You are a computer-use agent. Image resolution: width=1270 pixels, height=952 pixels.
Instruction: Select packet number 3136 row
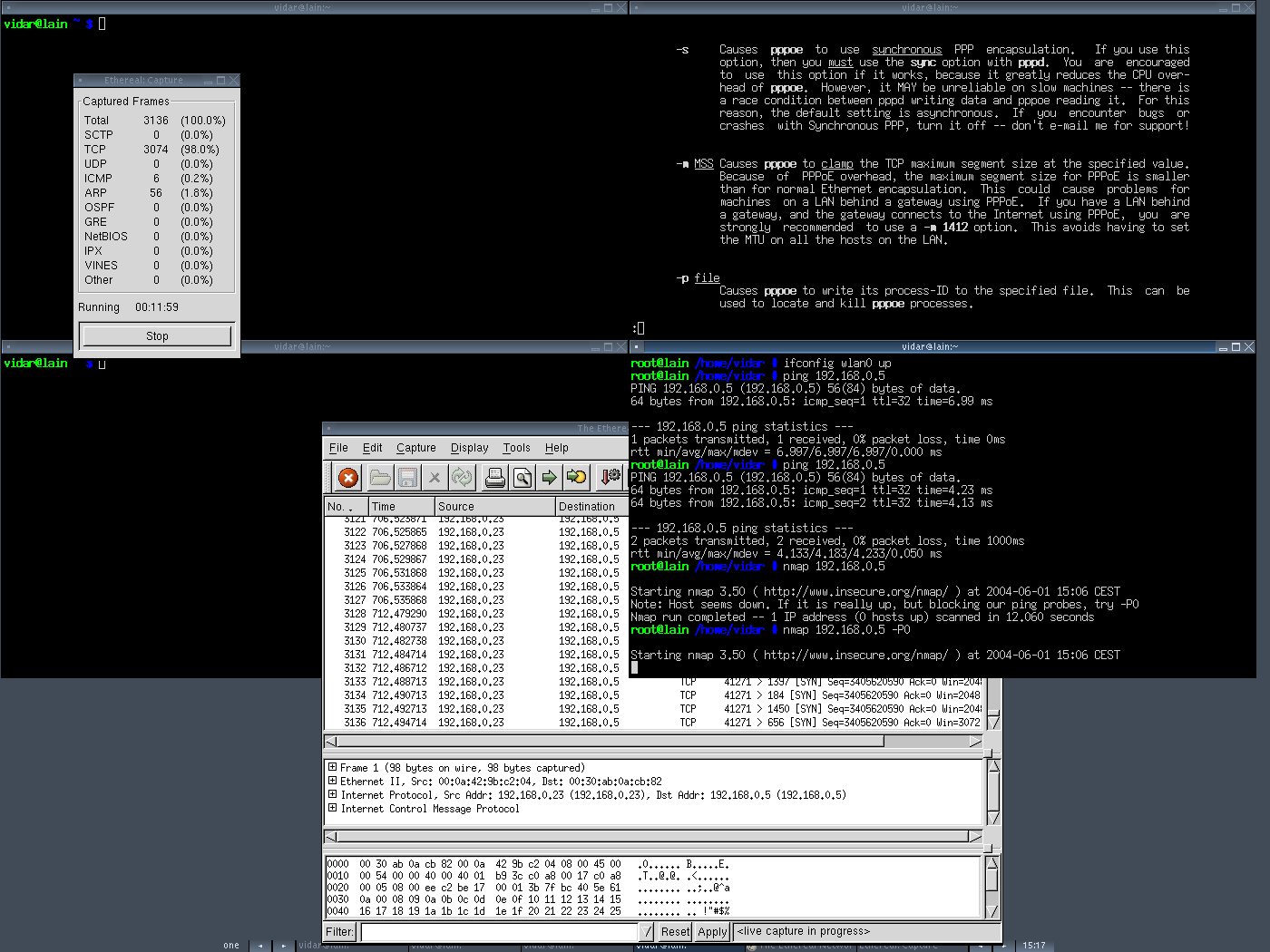point(653,723)
